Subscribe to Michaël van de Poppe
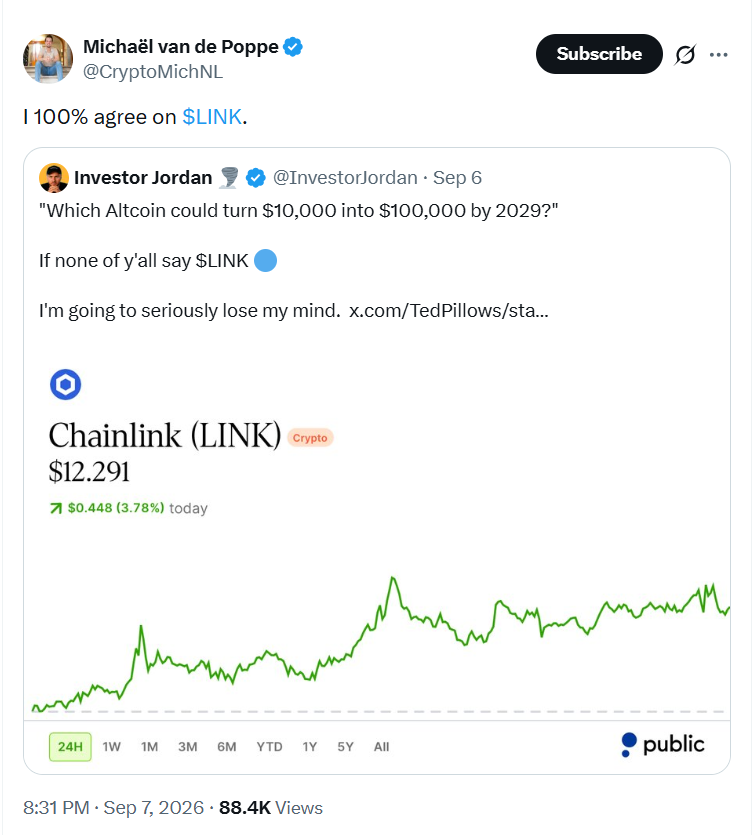The width and height of the screenshot is (755, 835). pos(599,54)
